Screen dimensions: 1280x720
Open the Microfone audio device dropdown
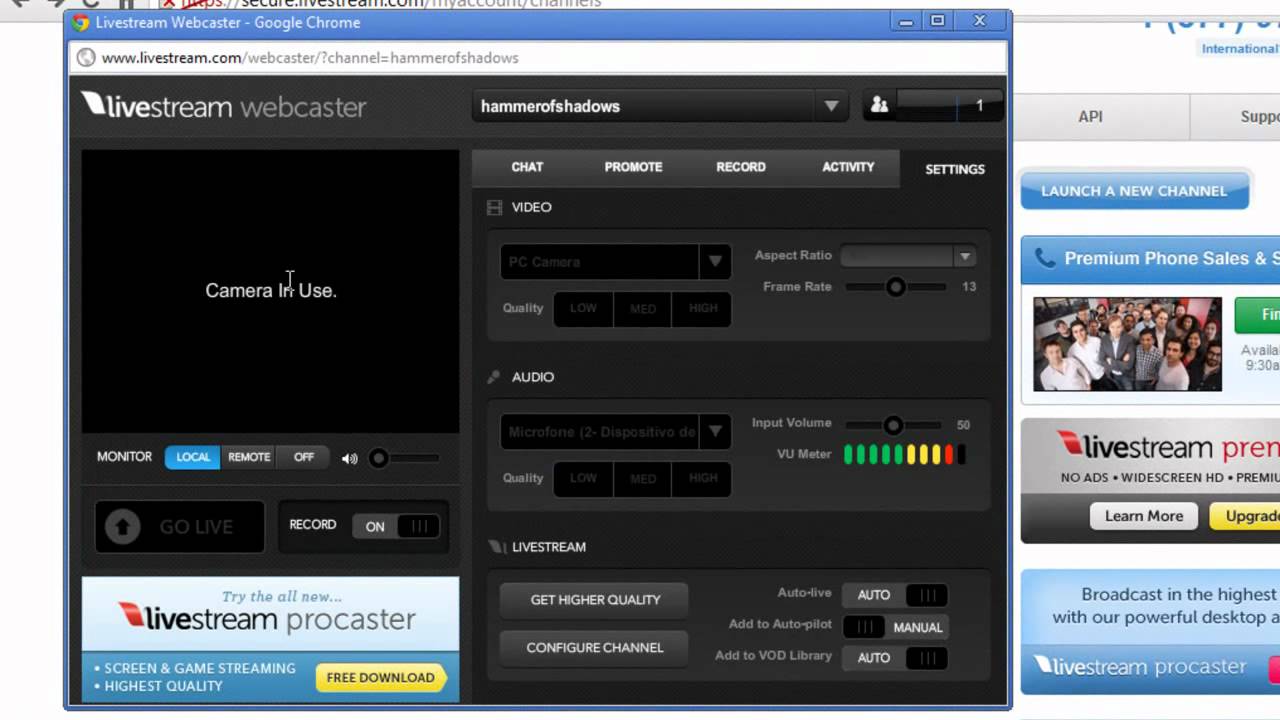click(x=615, y=432)
